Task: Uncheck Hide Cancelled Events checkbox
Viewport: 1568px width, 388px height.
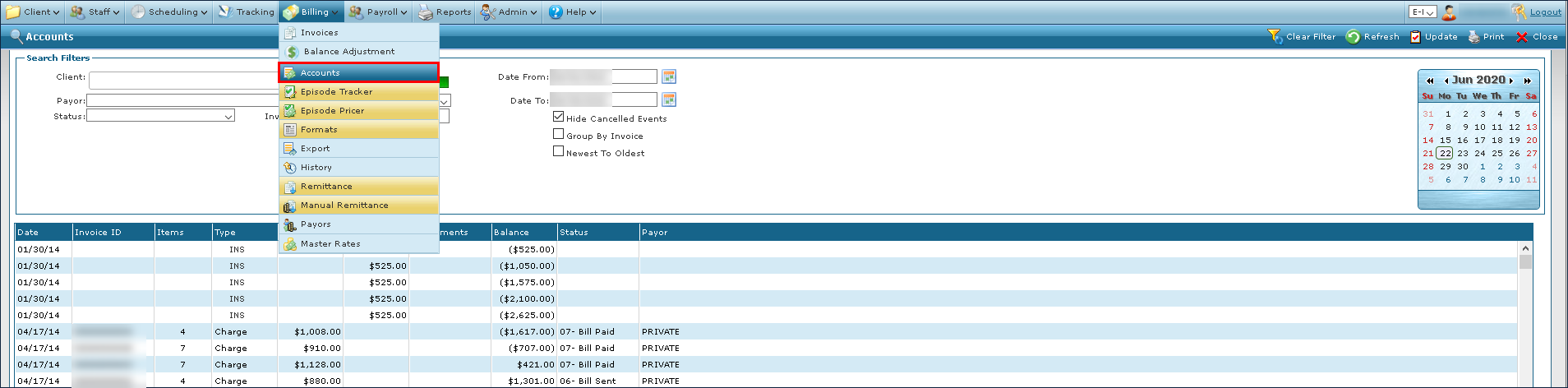Action: pos(559,117)
